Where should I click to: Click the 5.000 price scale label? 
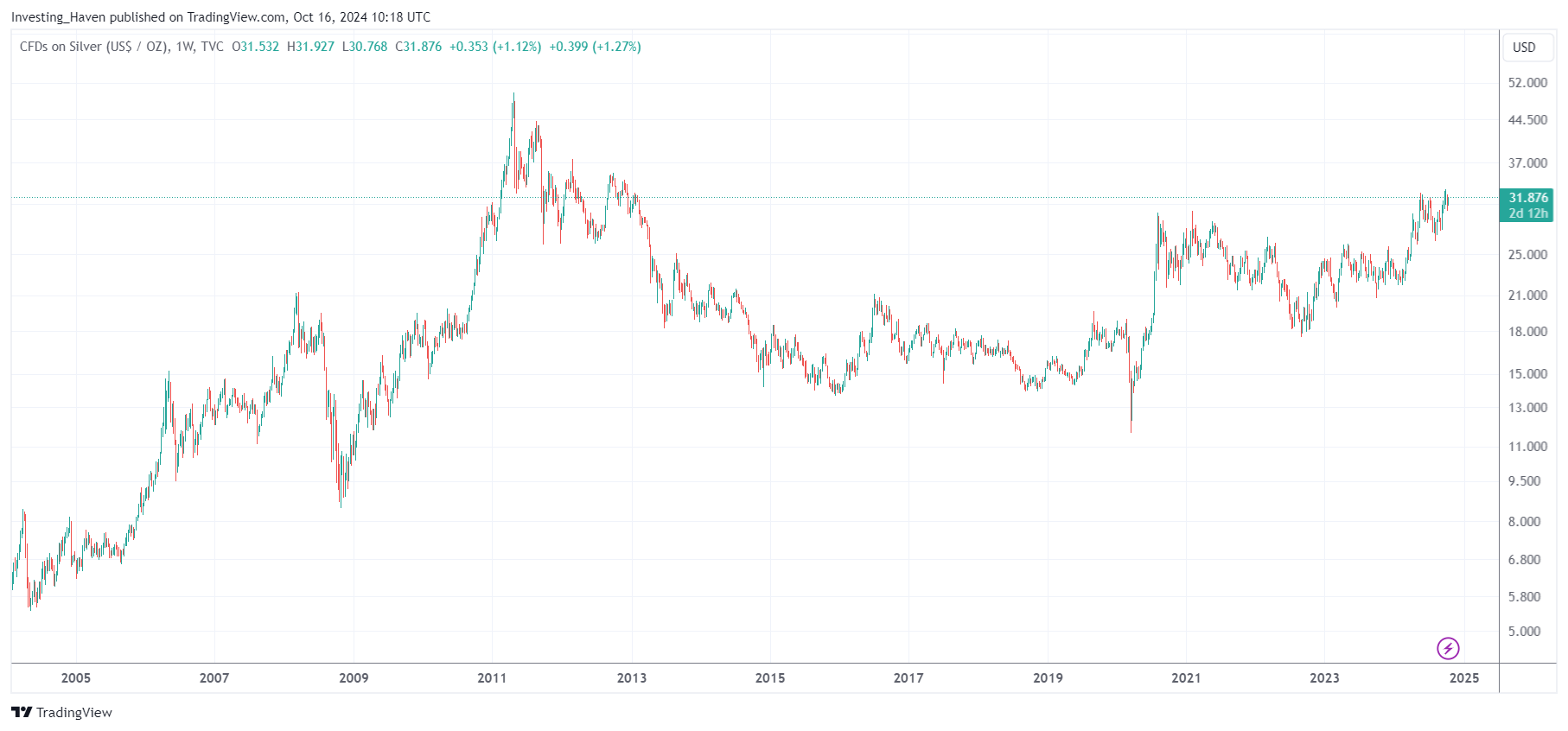1524,632
